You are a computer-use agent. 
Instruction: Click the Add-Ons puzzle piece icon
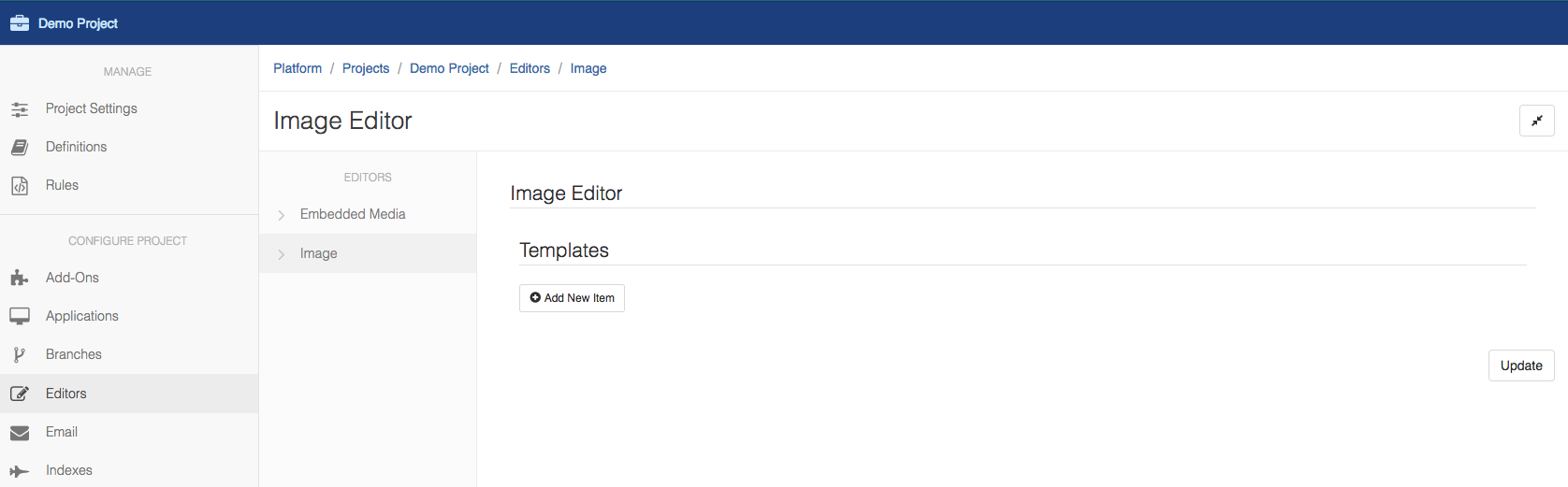(x=20, y=278)
